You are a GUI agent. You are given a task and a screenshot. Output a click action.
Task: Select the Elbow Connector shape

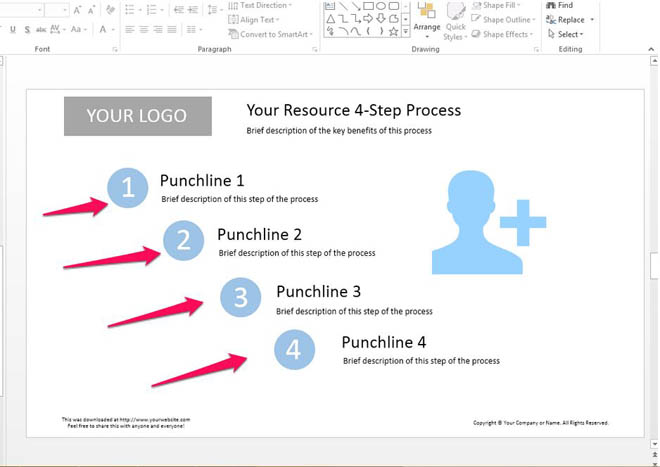[x=343, y=19]
